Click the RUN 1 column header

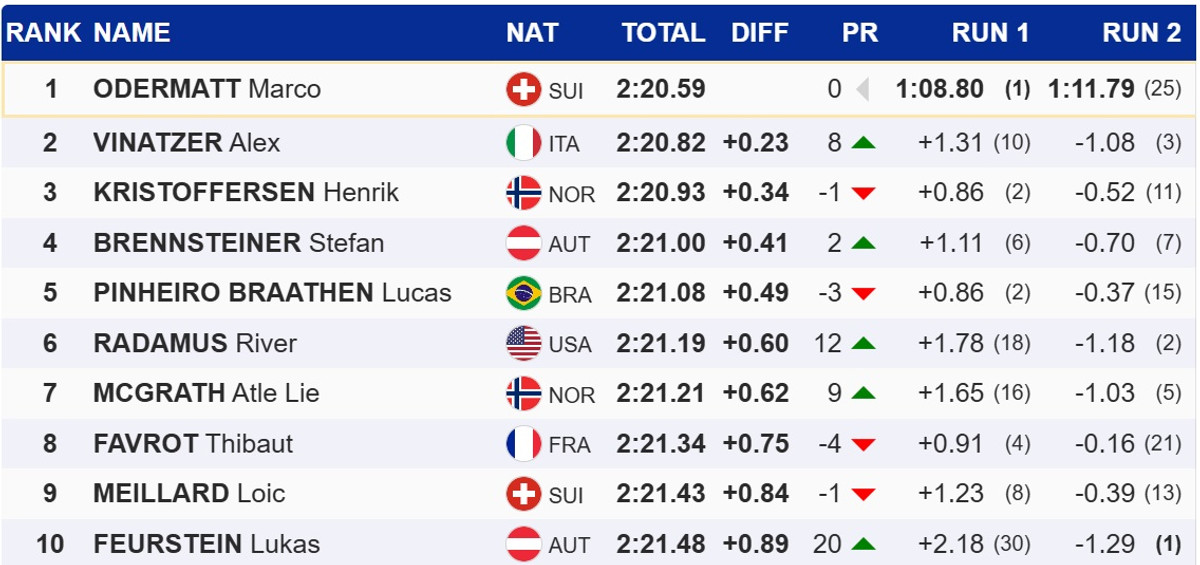pyautogui.click(x=990, y=33)
